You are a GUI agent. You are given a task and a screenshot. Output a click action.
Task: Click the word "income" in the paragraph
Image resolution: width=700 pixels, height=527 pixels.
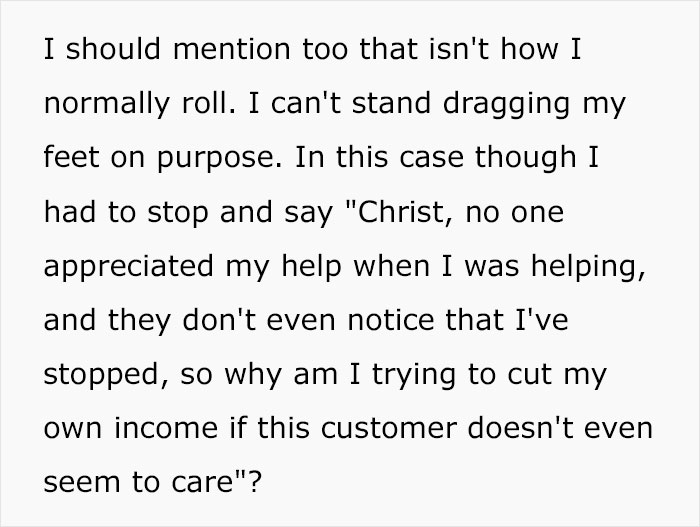166,428
